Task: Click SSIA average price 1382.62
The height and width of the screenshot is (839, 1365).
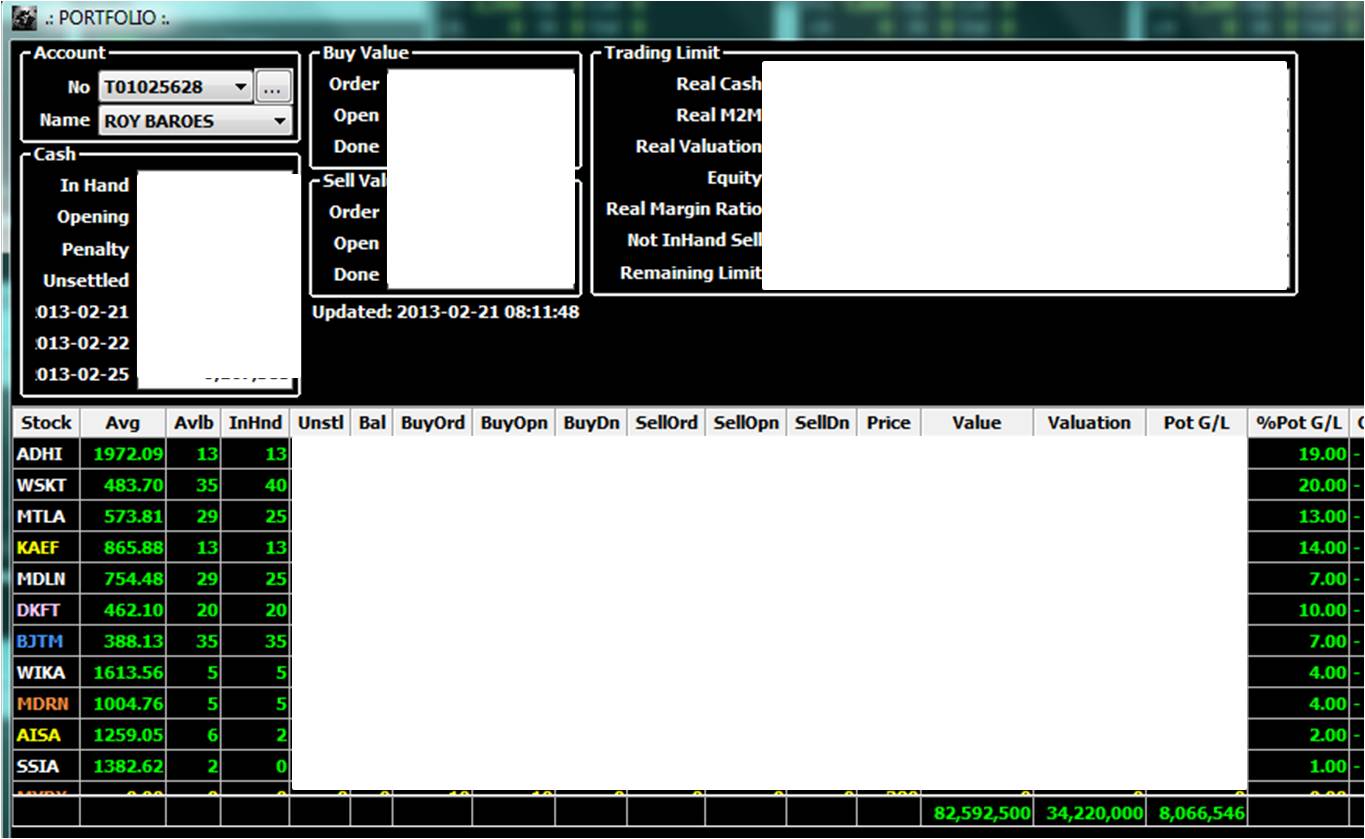Action: (x=123, y=767)
